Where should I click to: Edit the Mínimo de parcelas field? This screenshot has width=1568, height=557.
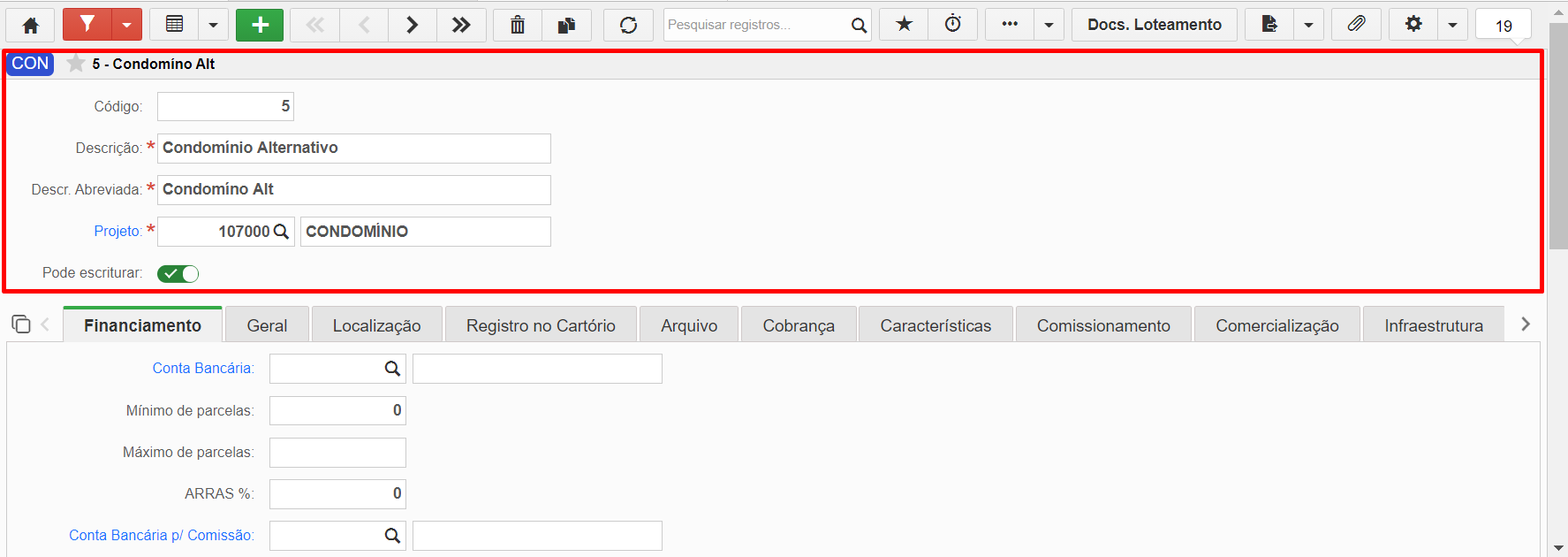337,410
